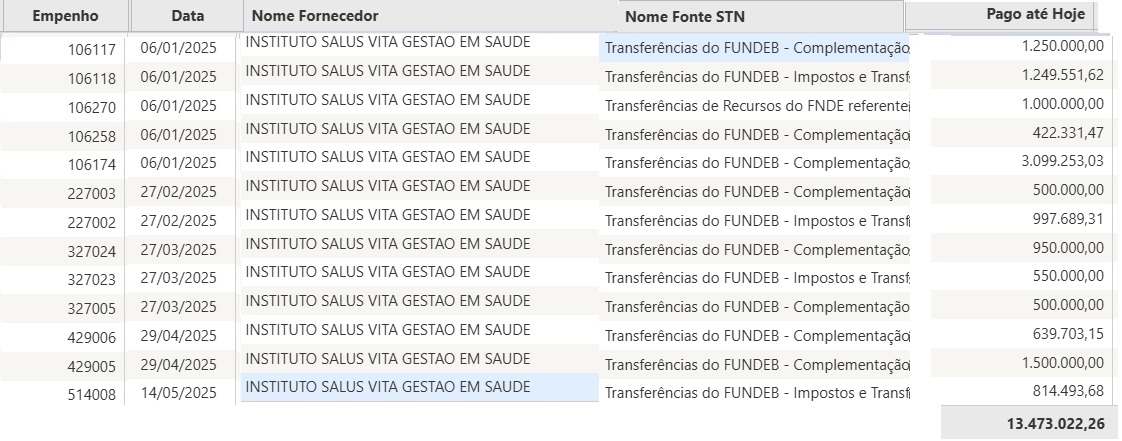Select the paid amount 1.500.000,00

[x=1063, y=363]
